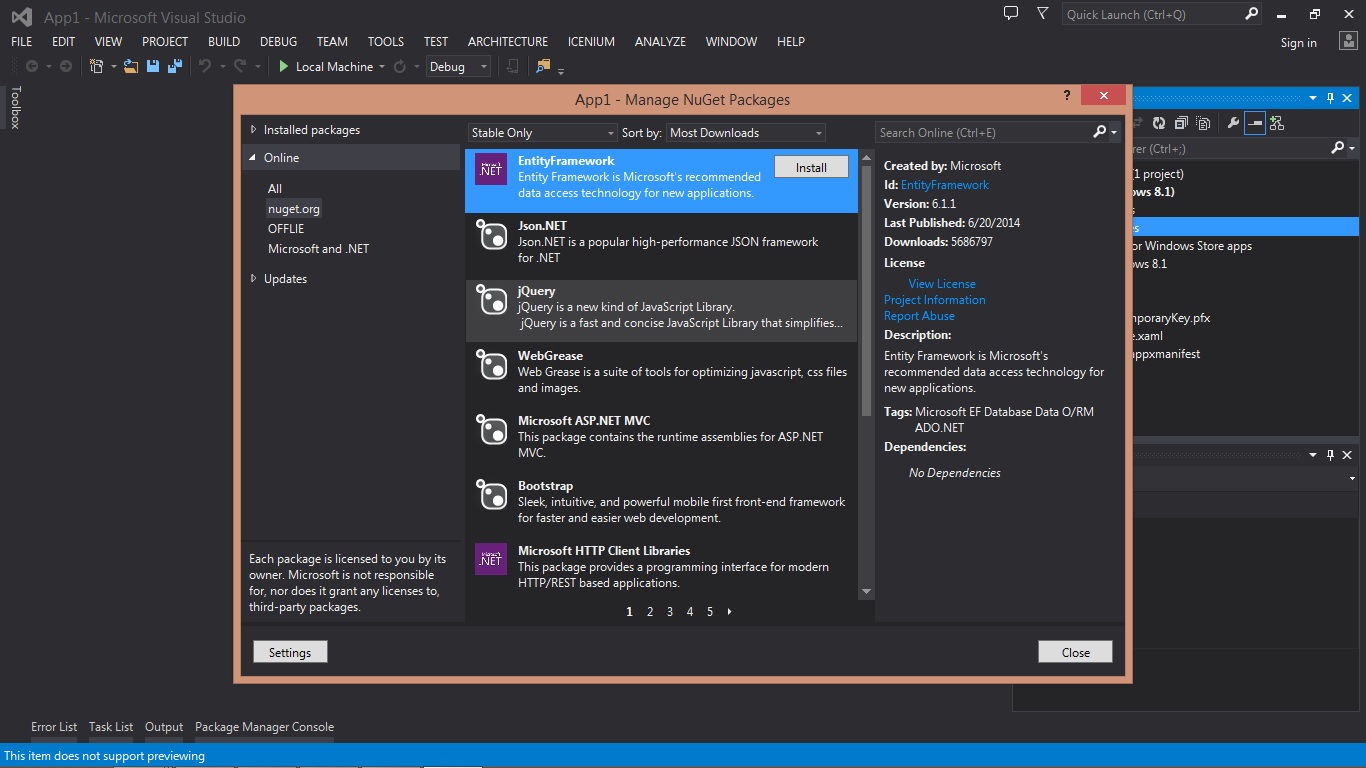This screenshot has width=1366, height=768.
Task: Open the feedback speech bubble icon
Action: pyautogui.click(x=1011, y=13)
